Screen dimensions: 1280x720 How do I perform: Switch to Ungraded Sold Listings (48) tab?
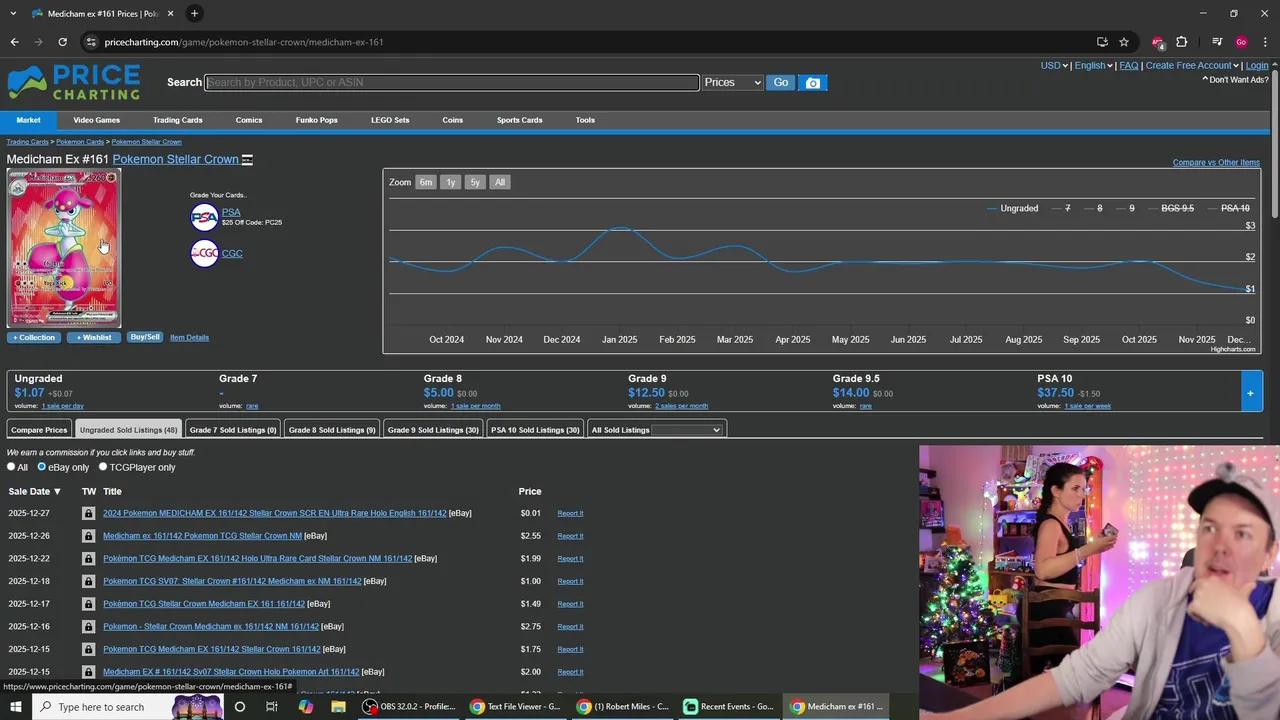click(x=128, y=430)
